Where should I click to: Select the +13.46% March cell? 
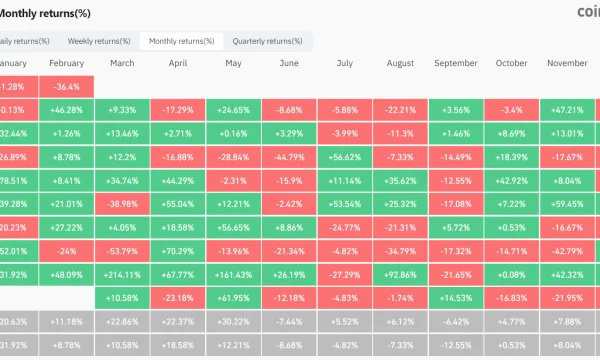tap(122, 134)
